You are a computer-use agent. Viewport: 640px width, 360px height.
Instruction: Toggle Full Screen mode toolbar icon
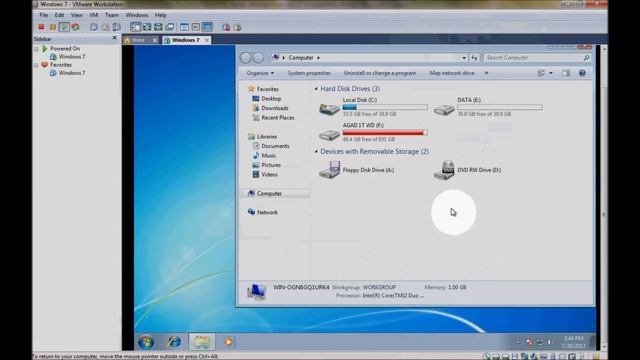(158, 27)
